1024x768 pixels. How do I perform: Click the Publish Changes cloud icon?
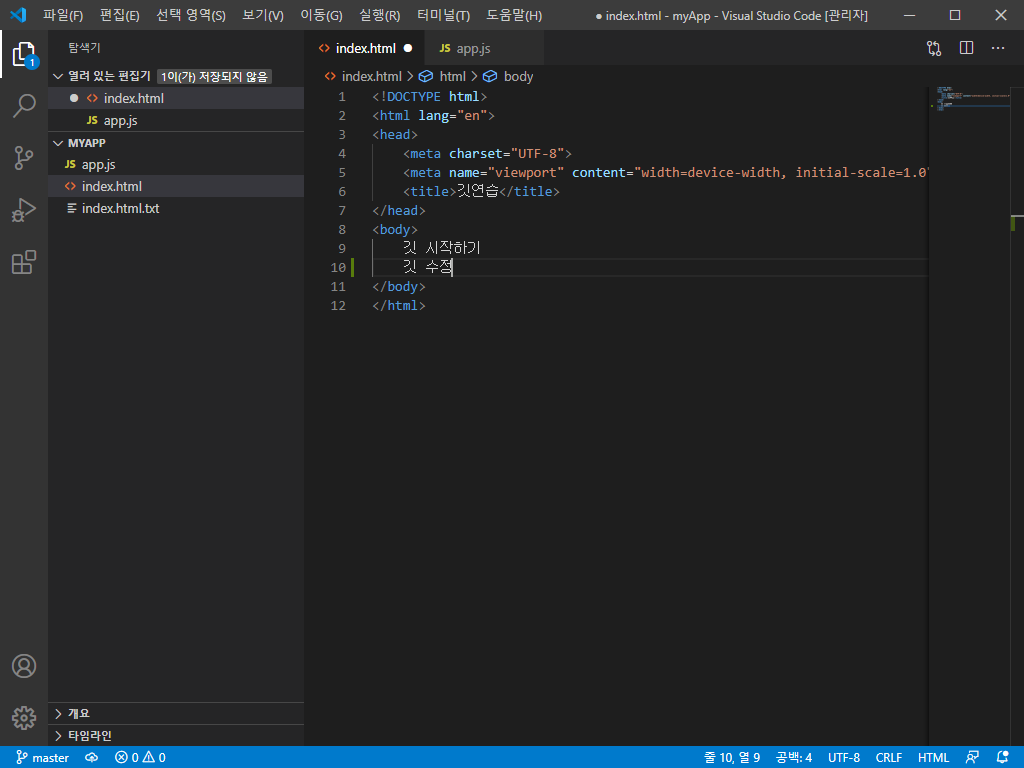(91, 758)
